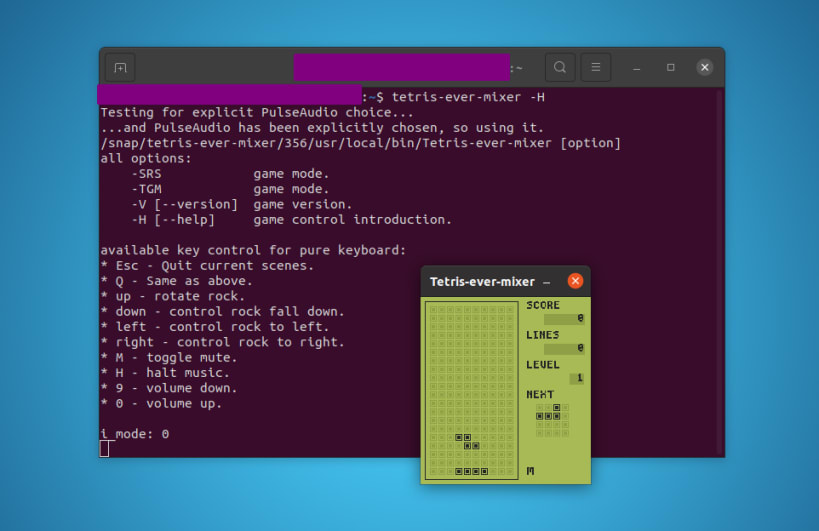Click the level value showing 1
819x531 pixels.
[x=577, y=378]
